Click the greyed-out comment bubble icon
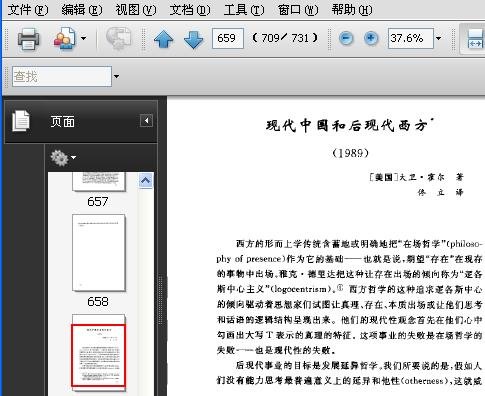The width and height of the screenshot is (485, 396). (118, 39)
